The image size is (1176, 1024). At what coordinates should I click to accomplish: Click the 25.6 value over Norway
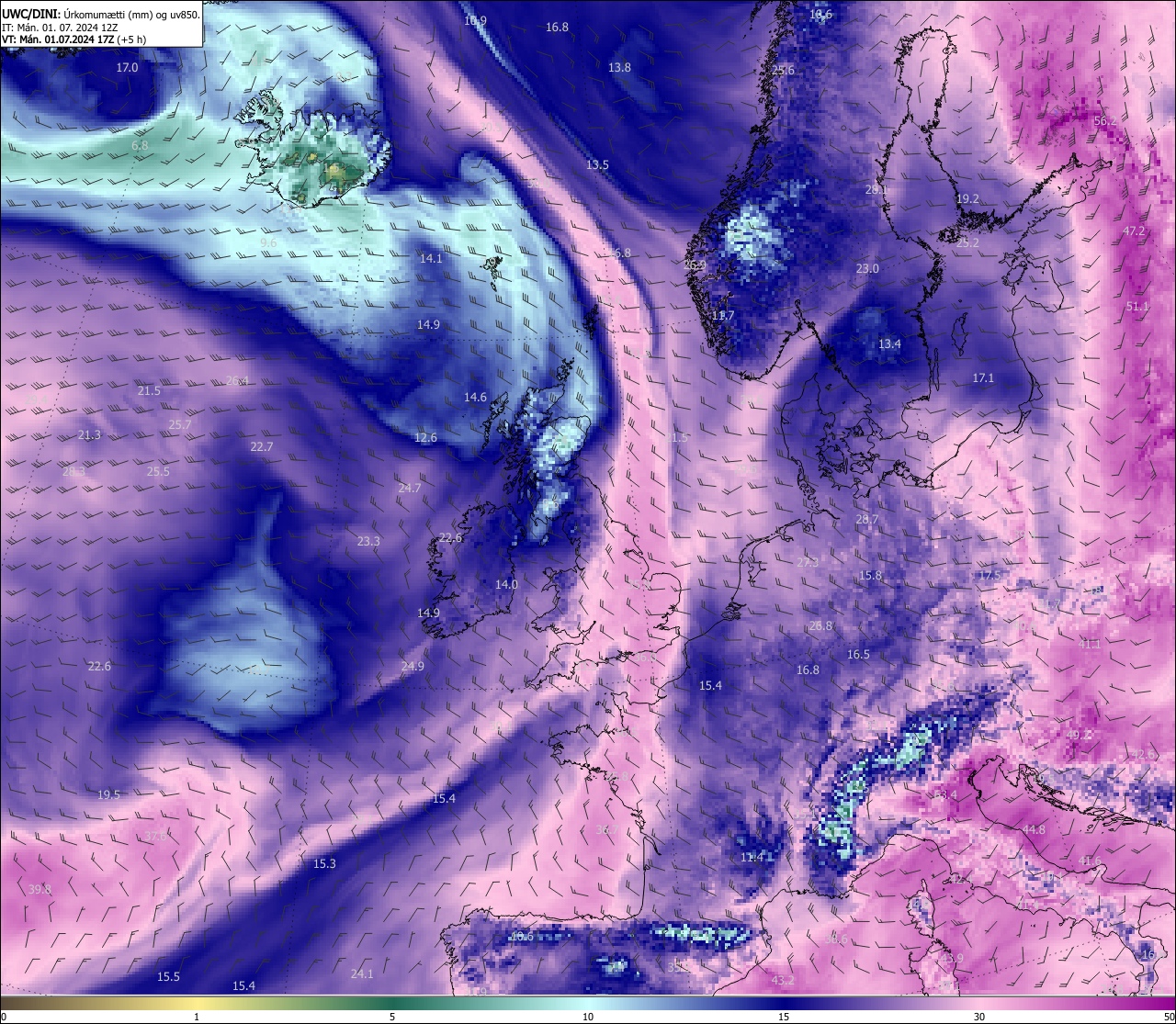(783, 71)
